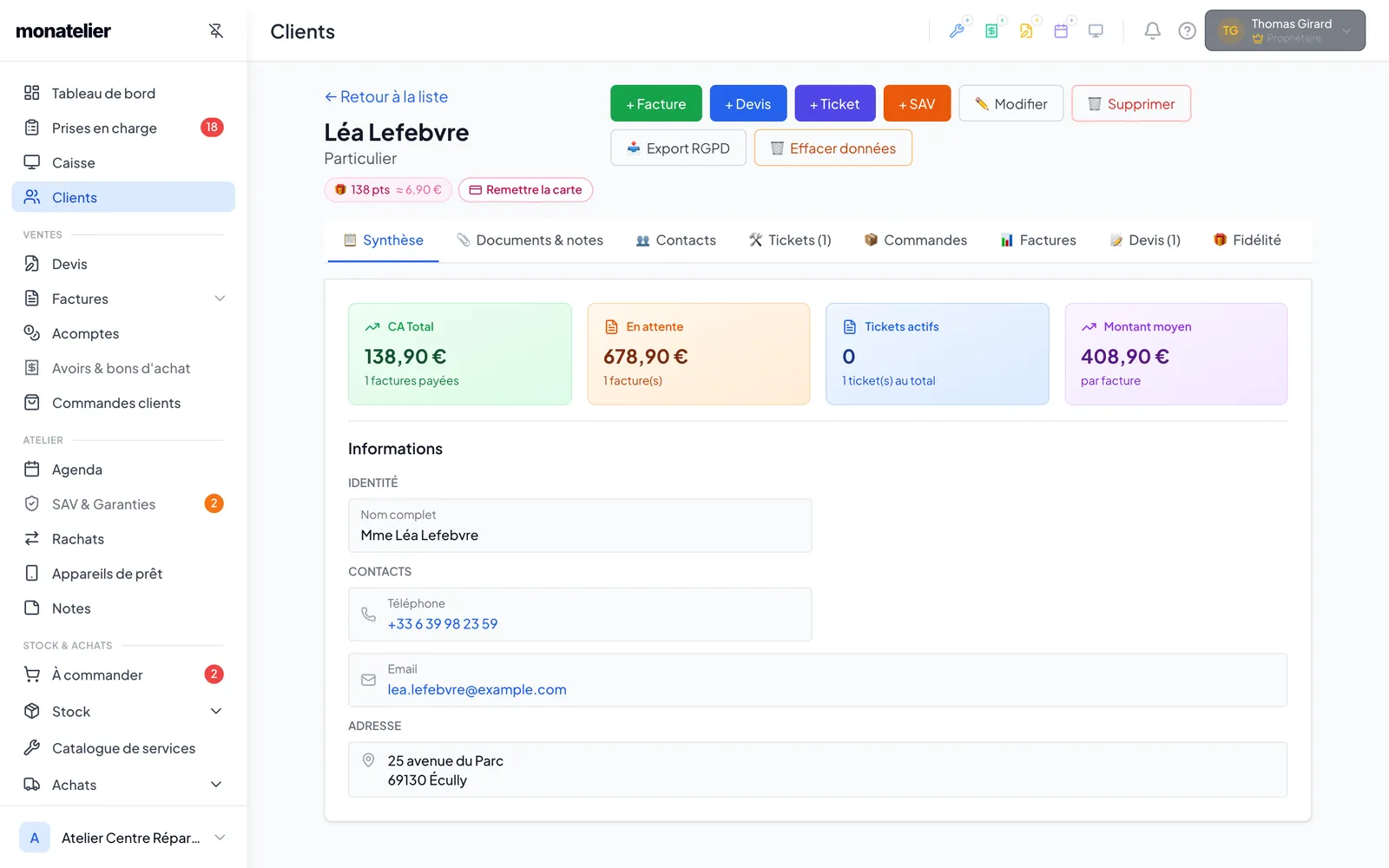Switch to the Factures tab
The image size is (1389, 868).
[x=1038, y=240]
